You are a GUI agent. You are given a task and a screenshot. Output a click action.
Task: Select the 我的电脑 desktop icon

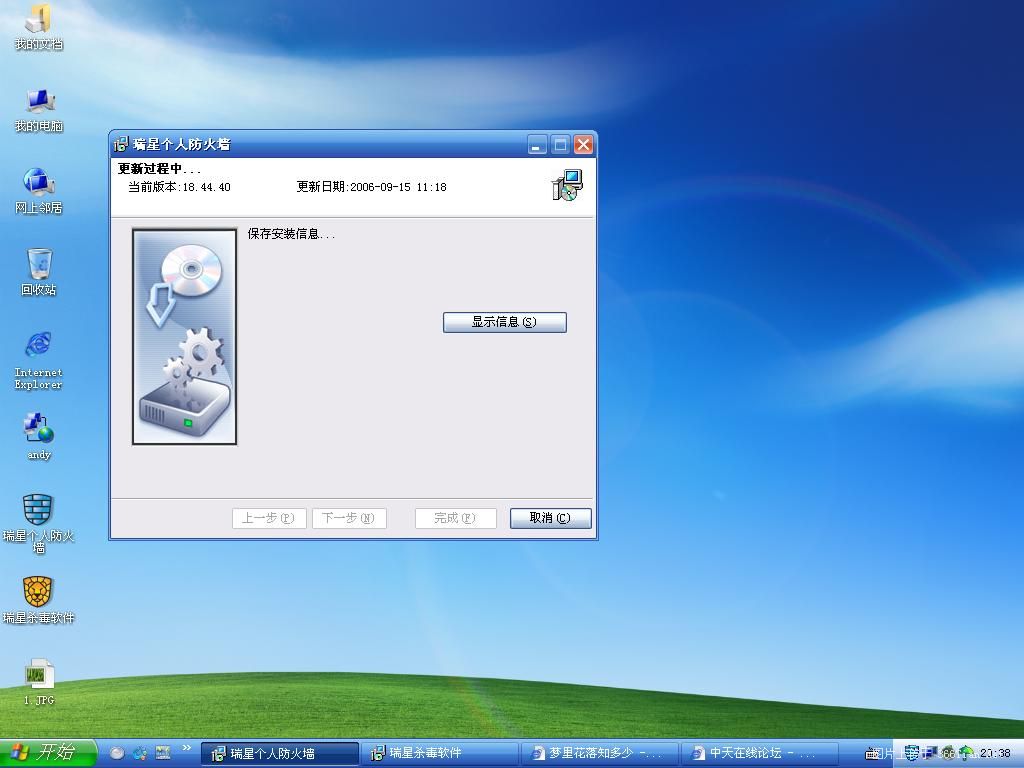(39, 110)
